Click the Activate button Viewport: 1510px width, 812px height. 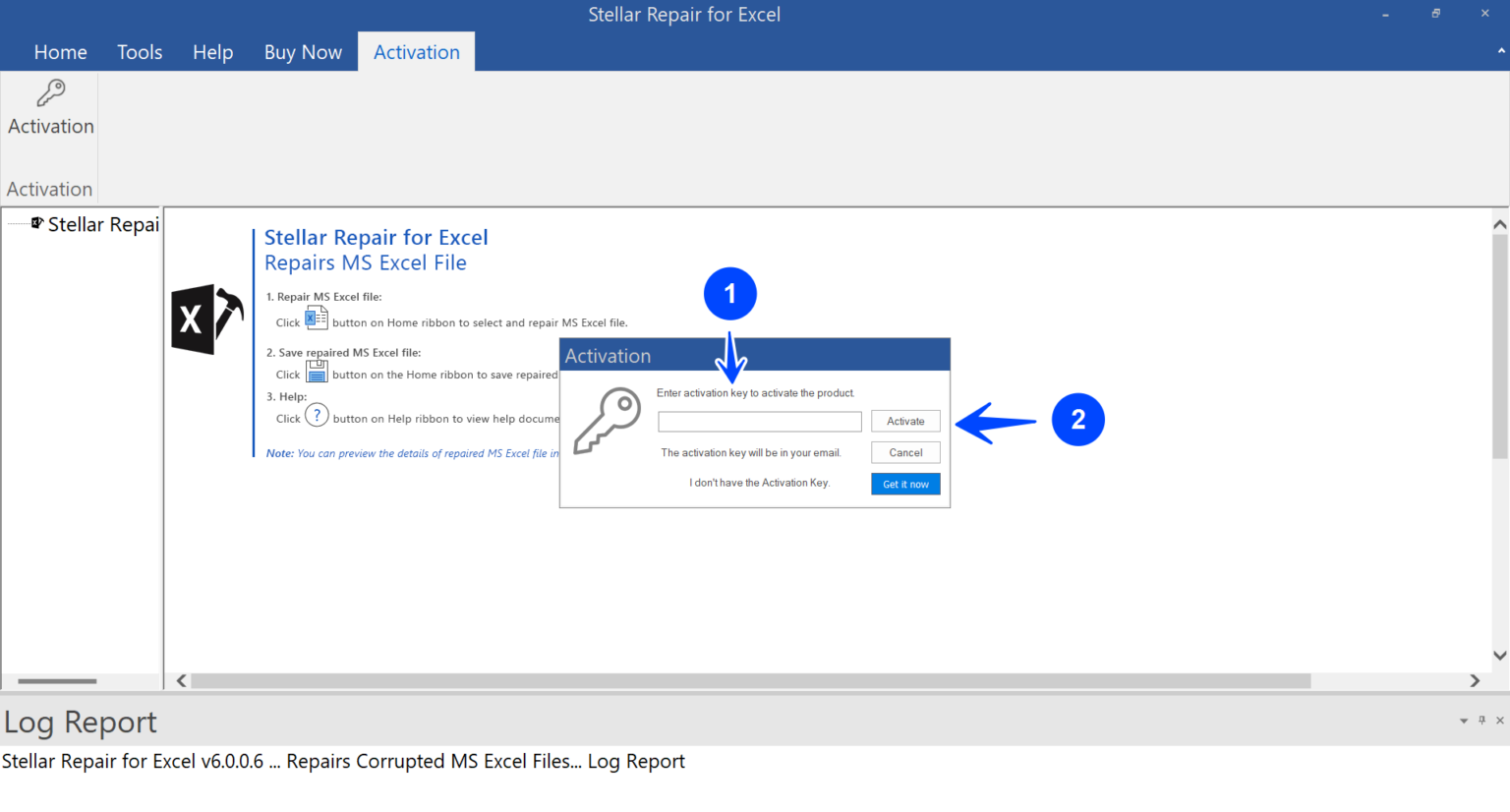(x=904, y=421)
